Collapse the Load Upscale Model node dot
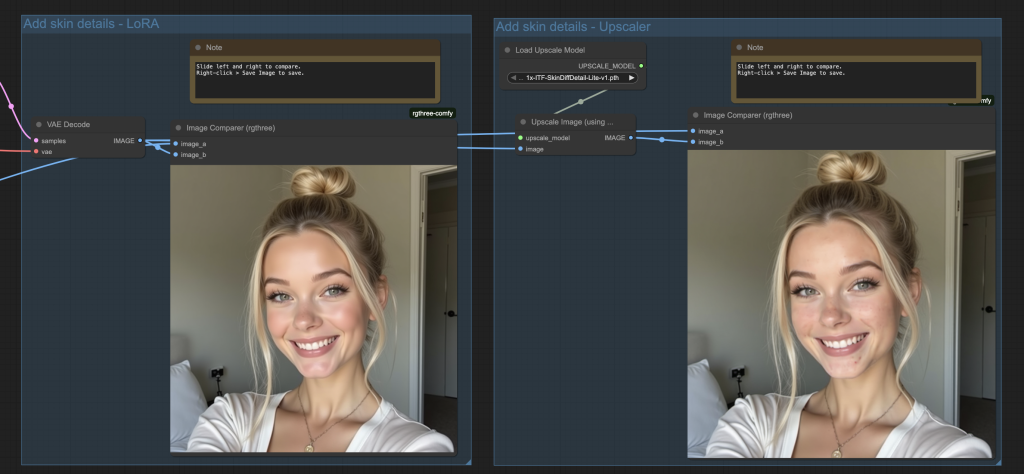The height and width of the screenshot is (474, 1024). point(507,50)
